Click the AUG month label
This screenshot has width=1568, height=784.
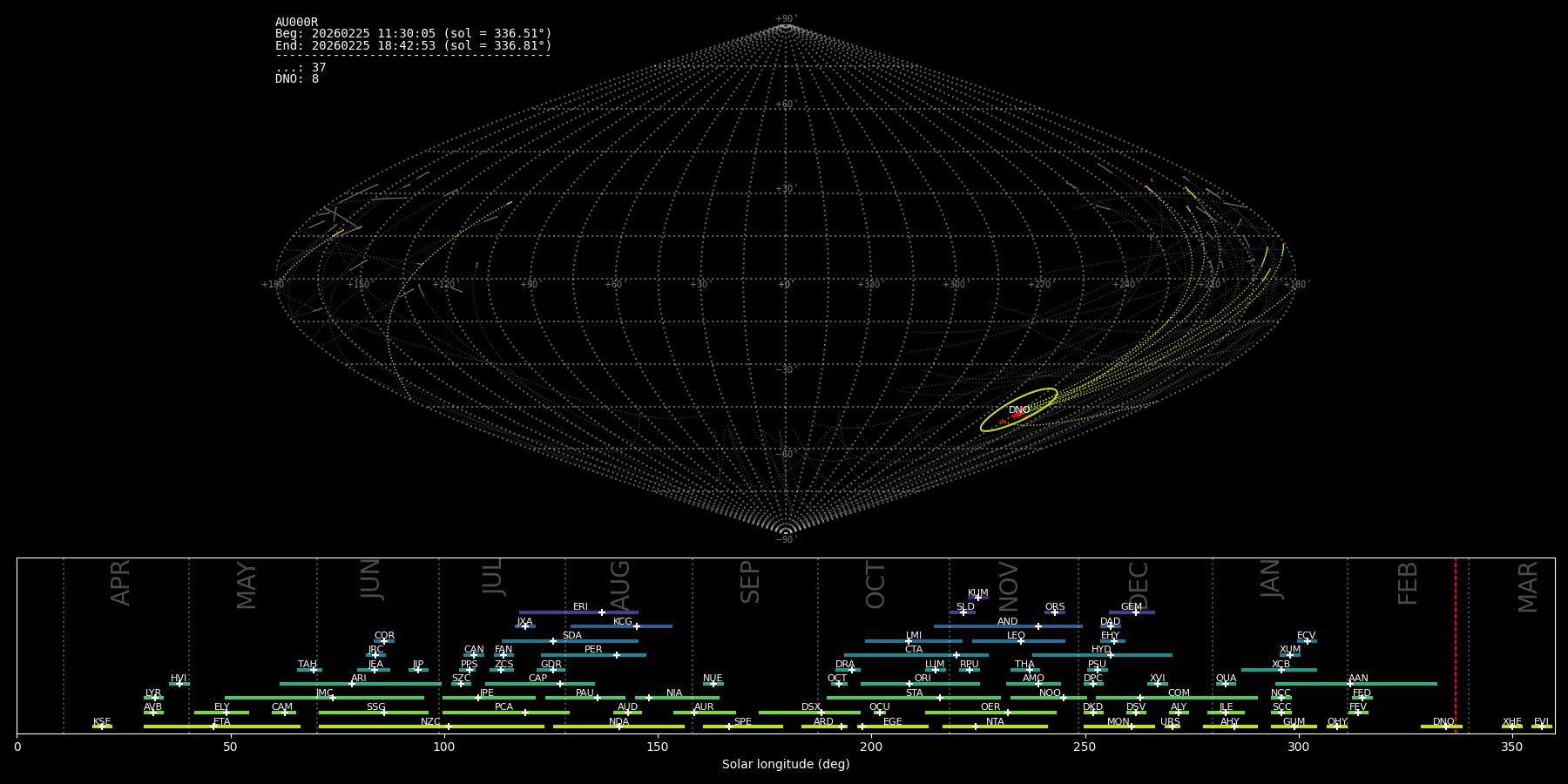619,585
